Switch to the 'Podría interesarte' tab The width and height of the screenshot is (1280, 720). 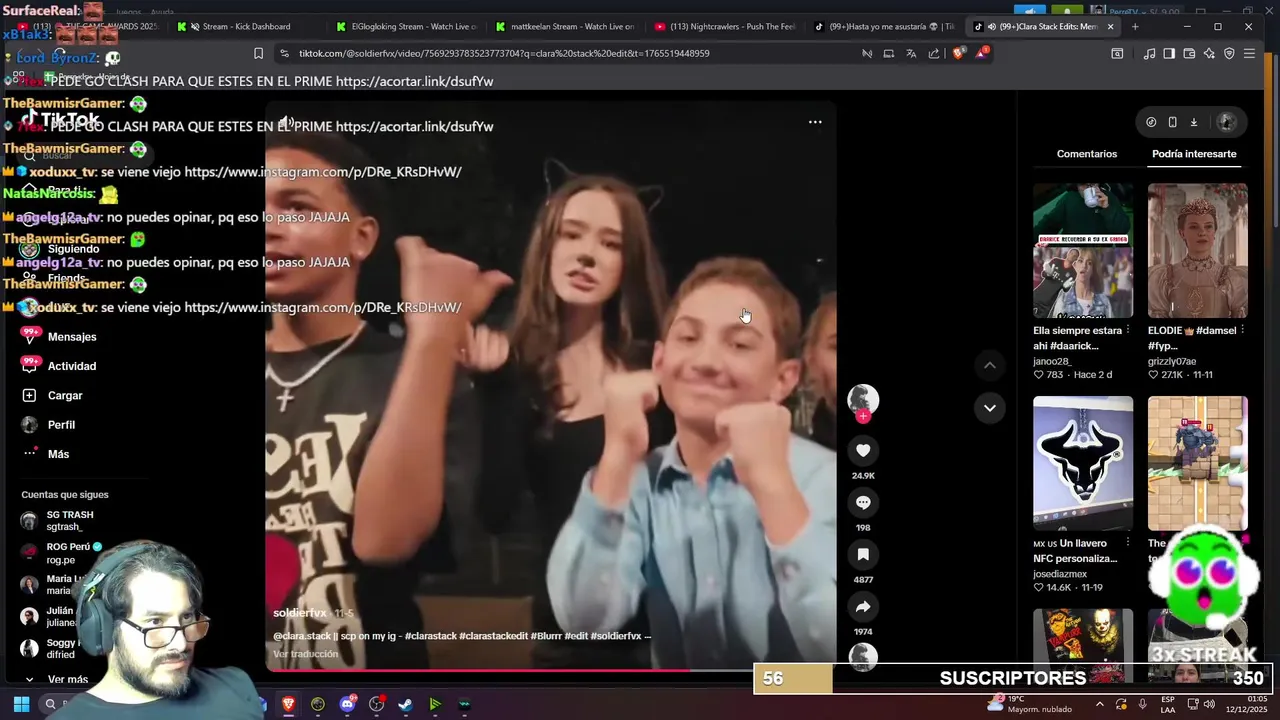click(x=1194, y=154)
